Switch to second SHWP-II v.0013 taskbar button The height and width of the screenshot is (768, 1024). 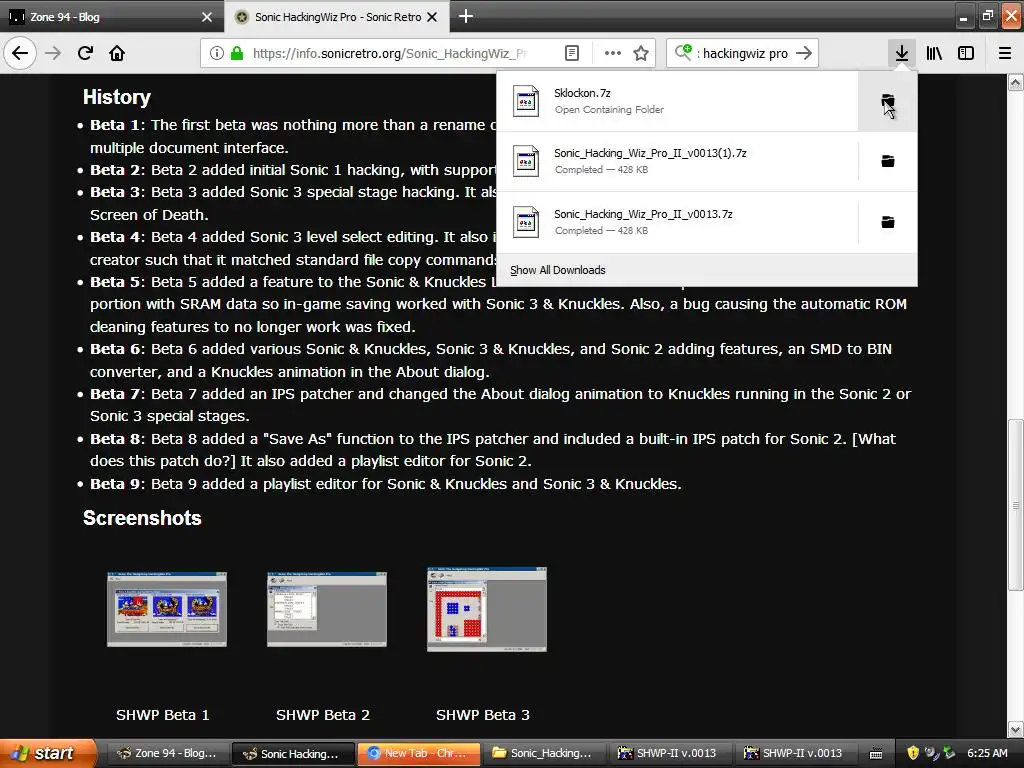tap(796, 753)
